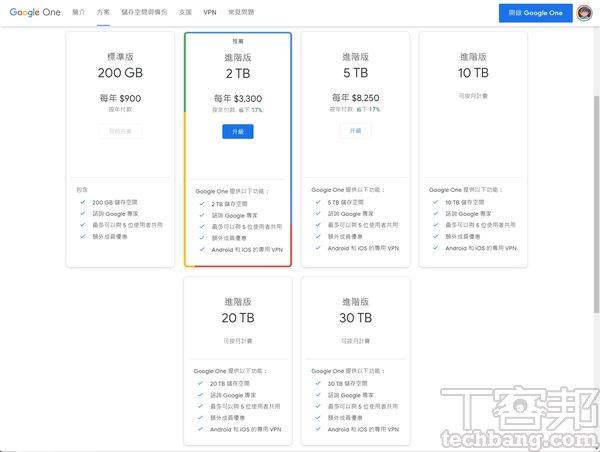Click the '30 TB 儲存空間' feature row
This screenshot has width=600, height=452.
tap(347, 383)
